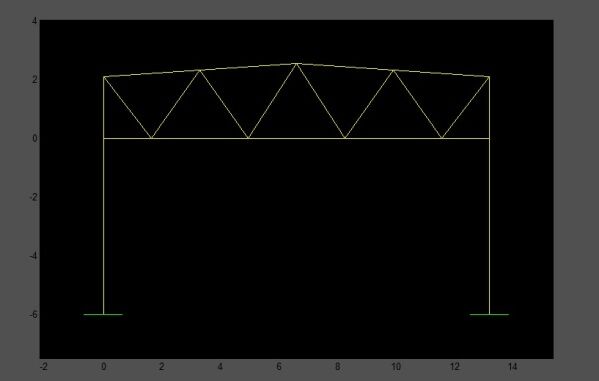The image size is (599, 381).
Task: Click the x-axis tick label 14
Action: 513,367
